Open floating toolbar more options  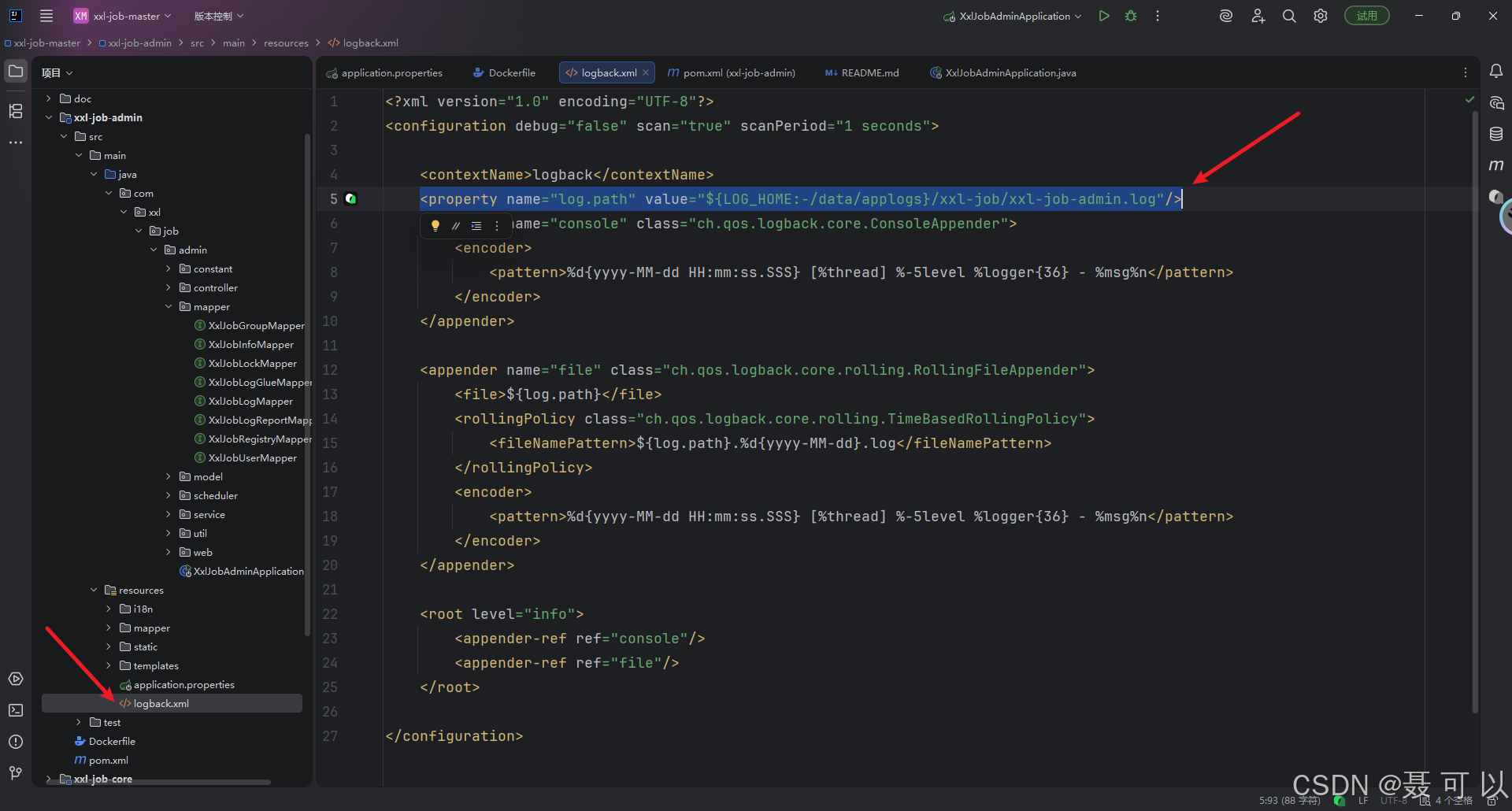coord(497,226)
